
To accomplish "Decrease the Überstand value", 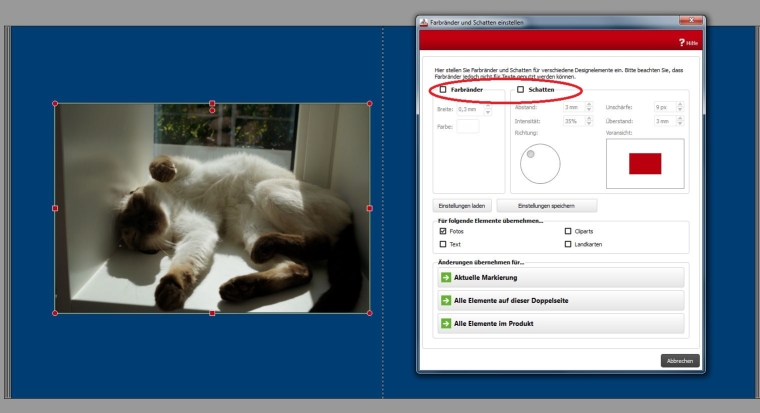I will point(680,124).
